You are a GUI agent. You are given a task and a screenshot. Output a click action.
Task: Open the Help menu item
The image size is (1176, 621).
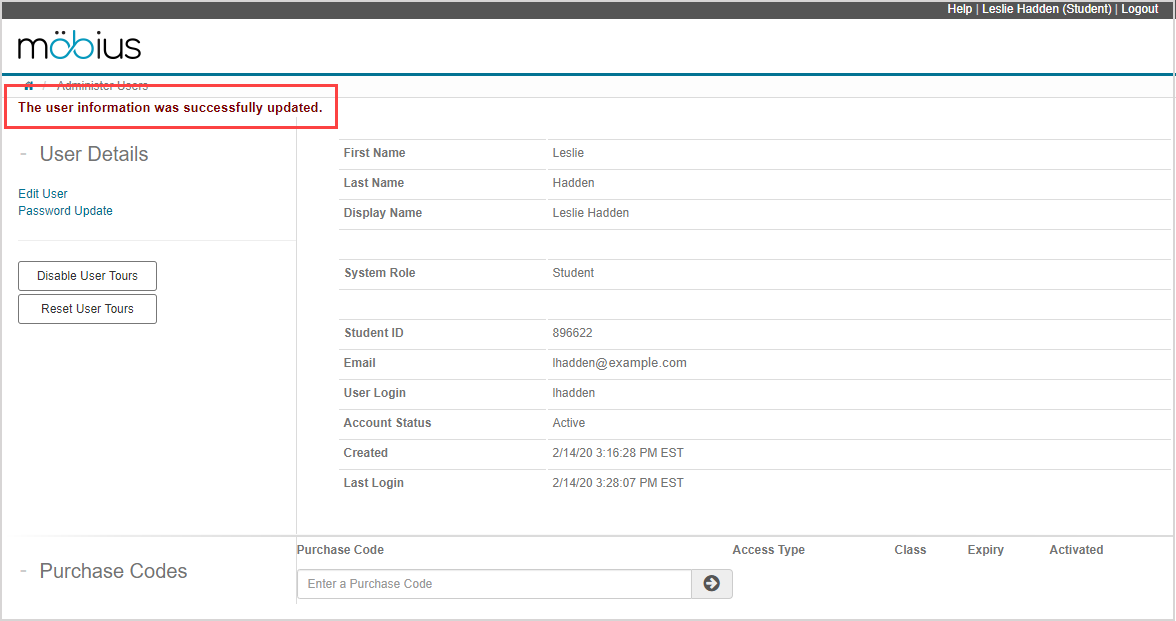[x=959, y=9]
